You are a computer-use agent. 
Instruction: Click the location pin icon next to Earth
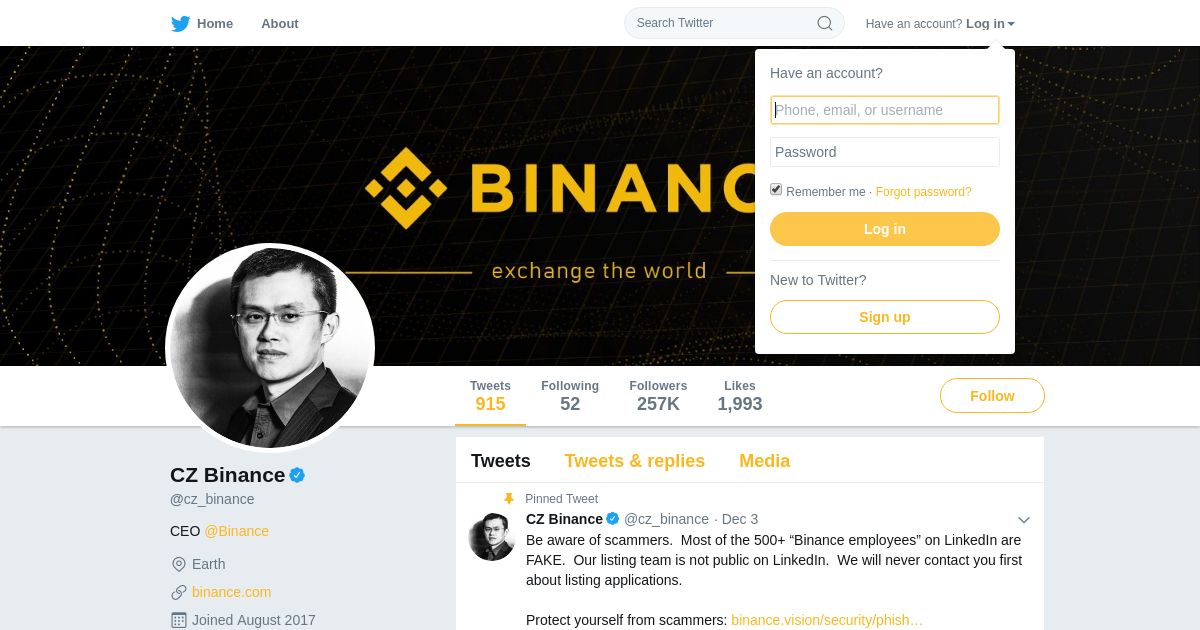pos(179,564)
